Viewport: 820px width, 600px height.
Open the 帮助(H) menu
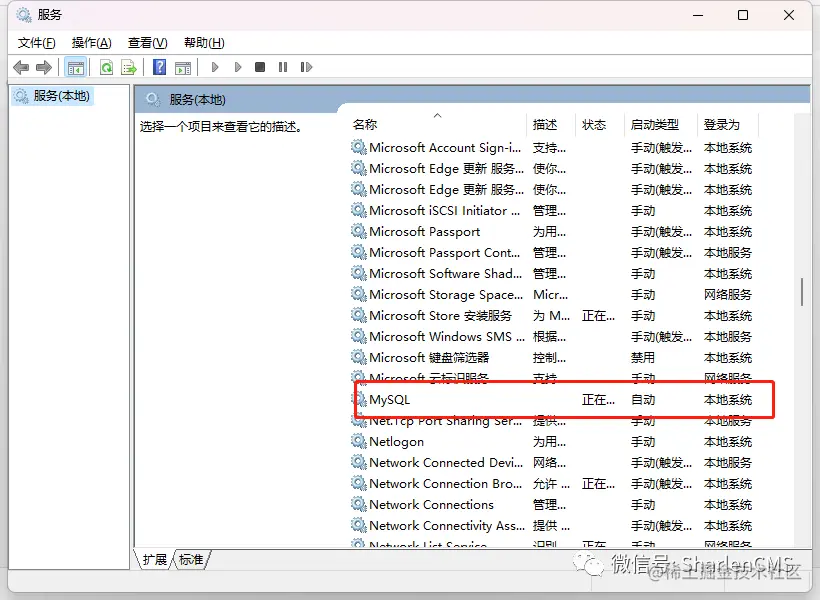[x=204, y=43]
